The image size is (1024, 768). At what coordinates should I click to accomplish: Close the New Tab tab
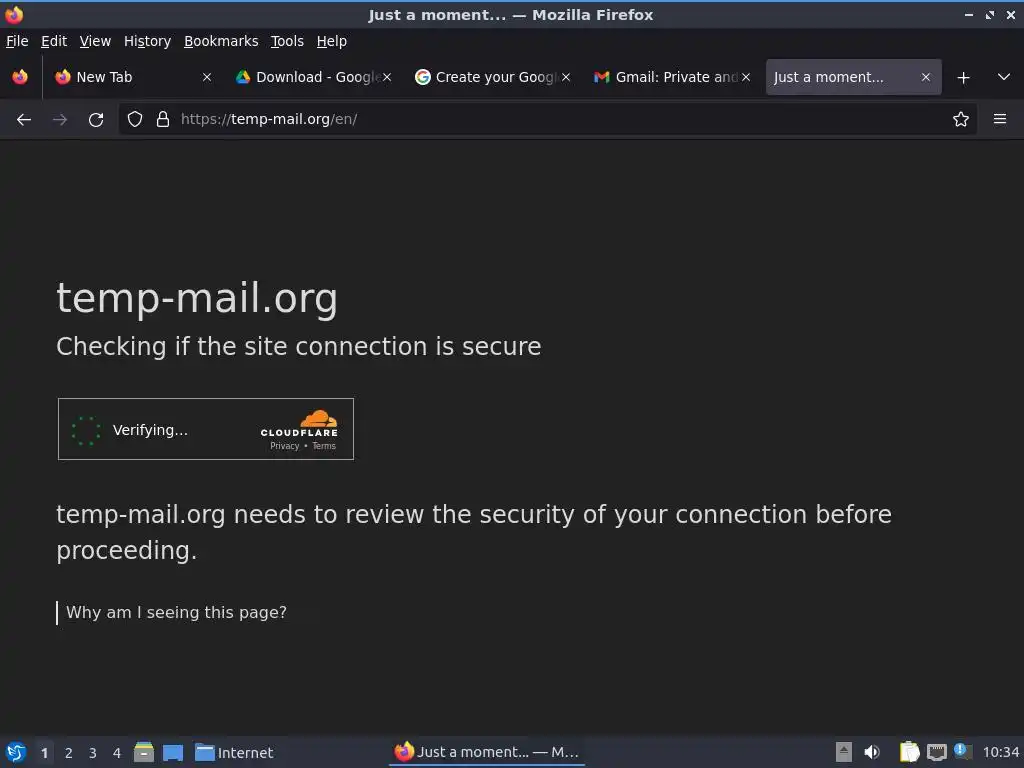point(207,77)
